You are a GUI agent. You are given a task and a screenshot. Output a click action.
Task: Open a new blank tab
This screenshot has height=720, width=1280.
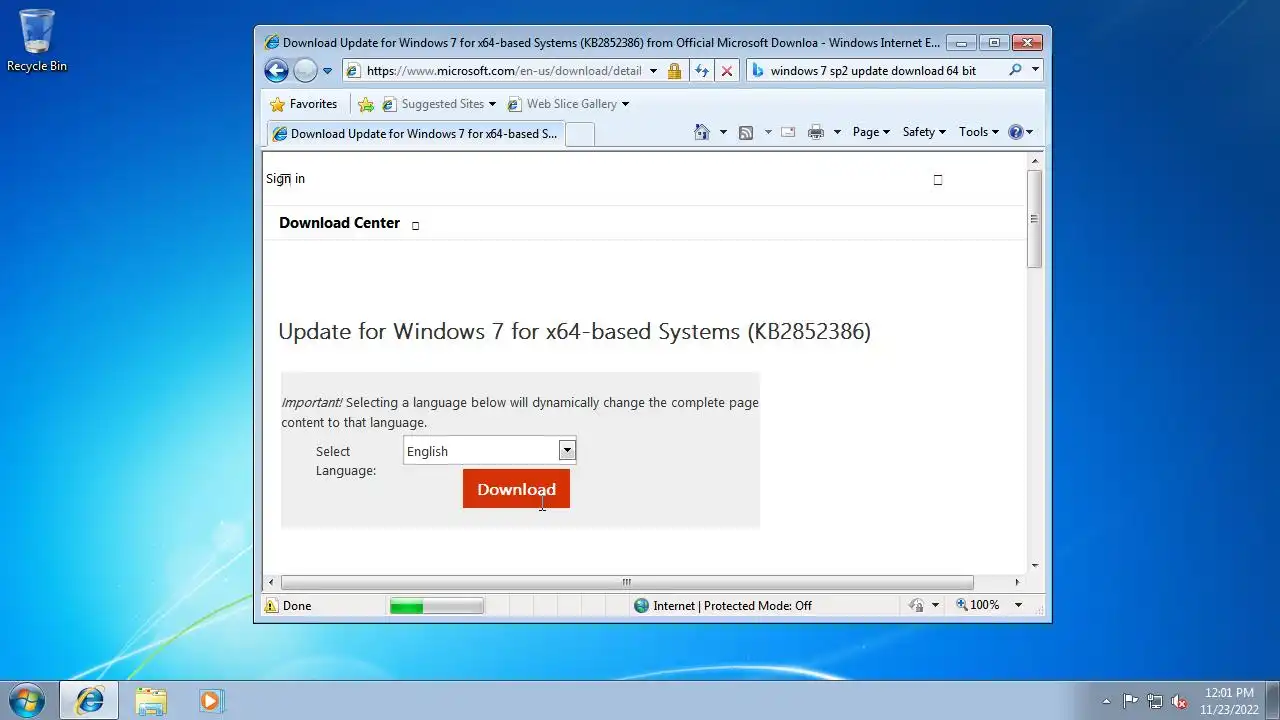(580, 134)
